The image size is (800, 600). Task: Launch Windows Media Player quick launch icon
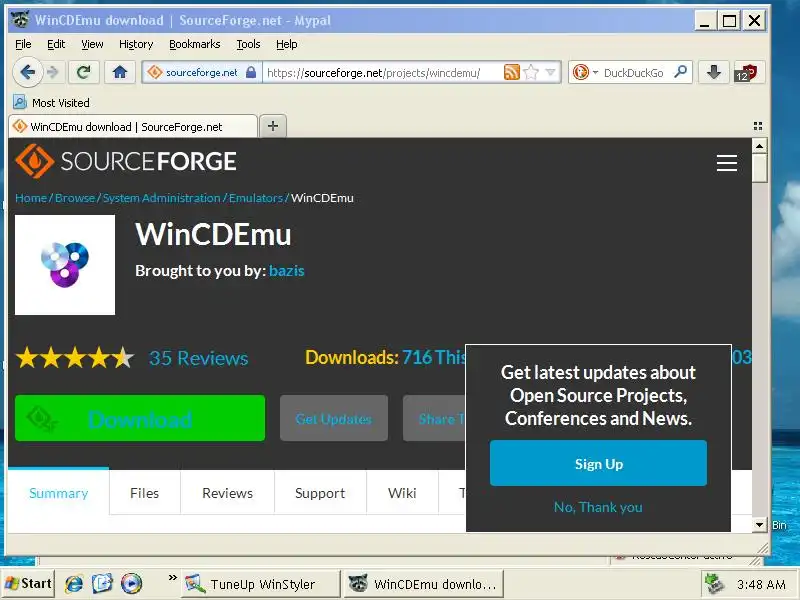click(x=131, y=583)
